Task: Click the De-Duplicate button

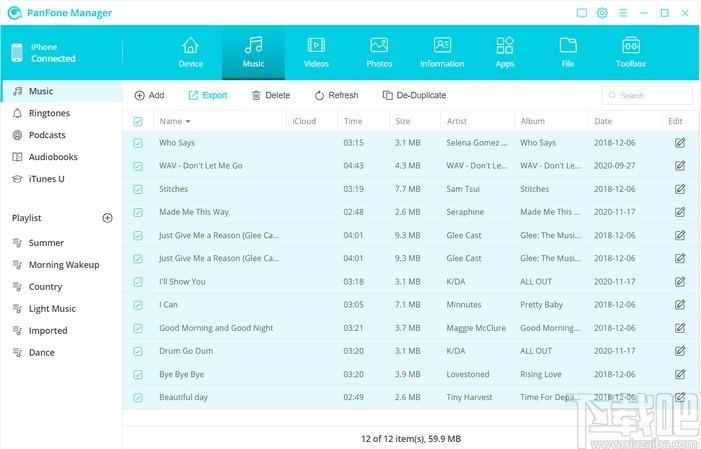Action: pos(414,95)
